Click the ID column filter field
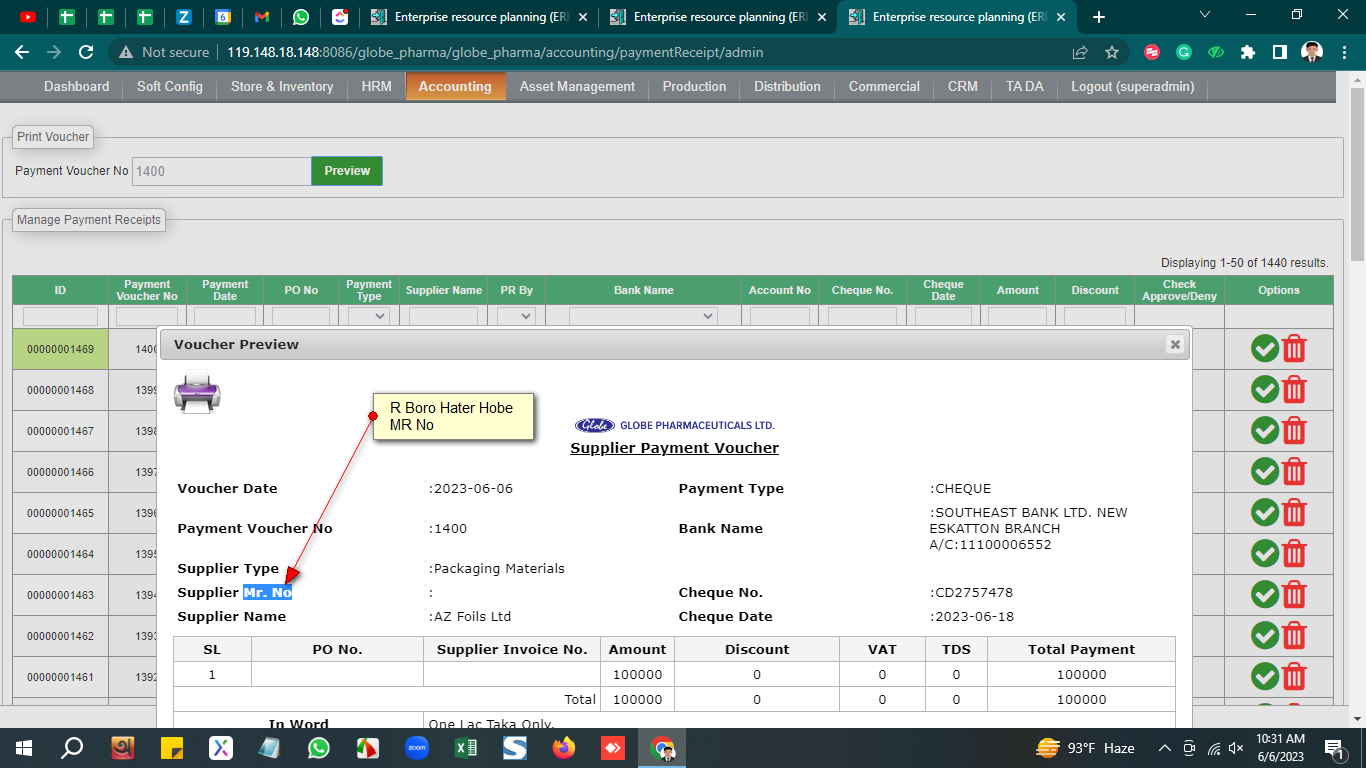This screenshot has height=768, width=1366. tap(60, 316)
